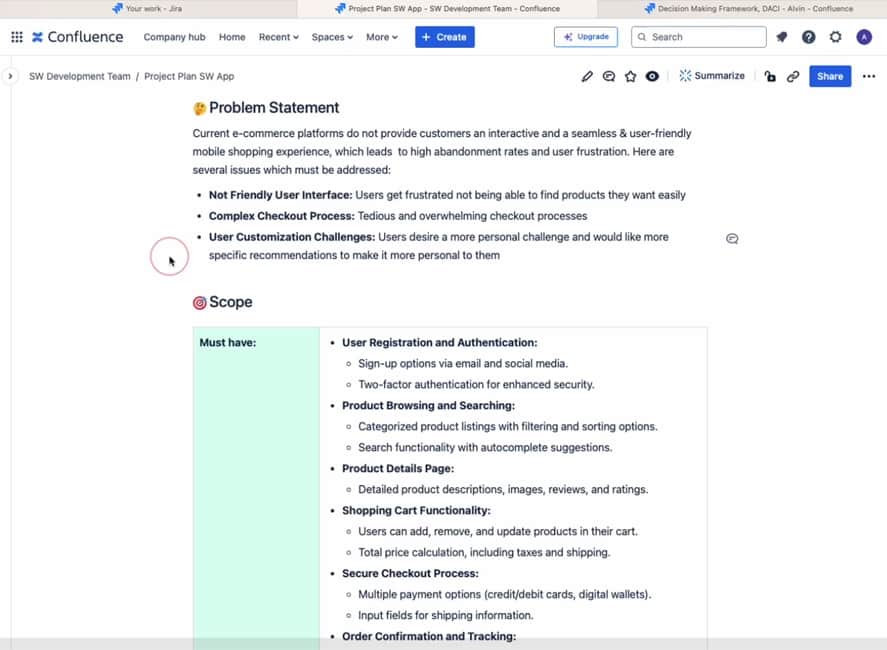Edit the page with pencil icon
The height and width of the screenshot is (650, 887).
pyautogui.click(x=587, y=76)
